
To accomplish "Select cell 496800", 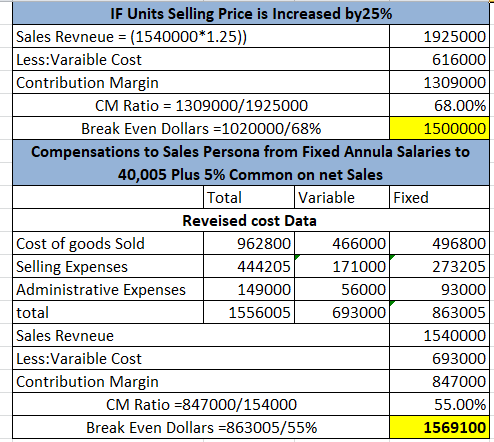I will [439, 243].
